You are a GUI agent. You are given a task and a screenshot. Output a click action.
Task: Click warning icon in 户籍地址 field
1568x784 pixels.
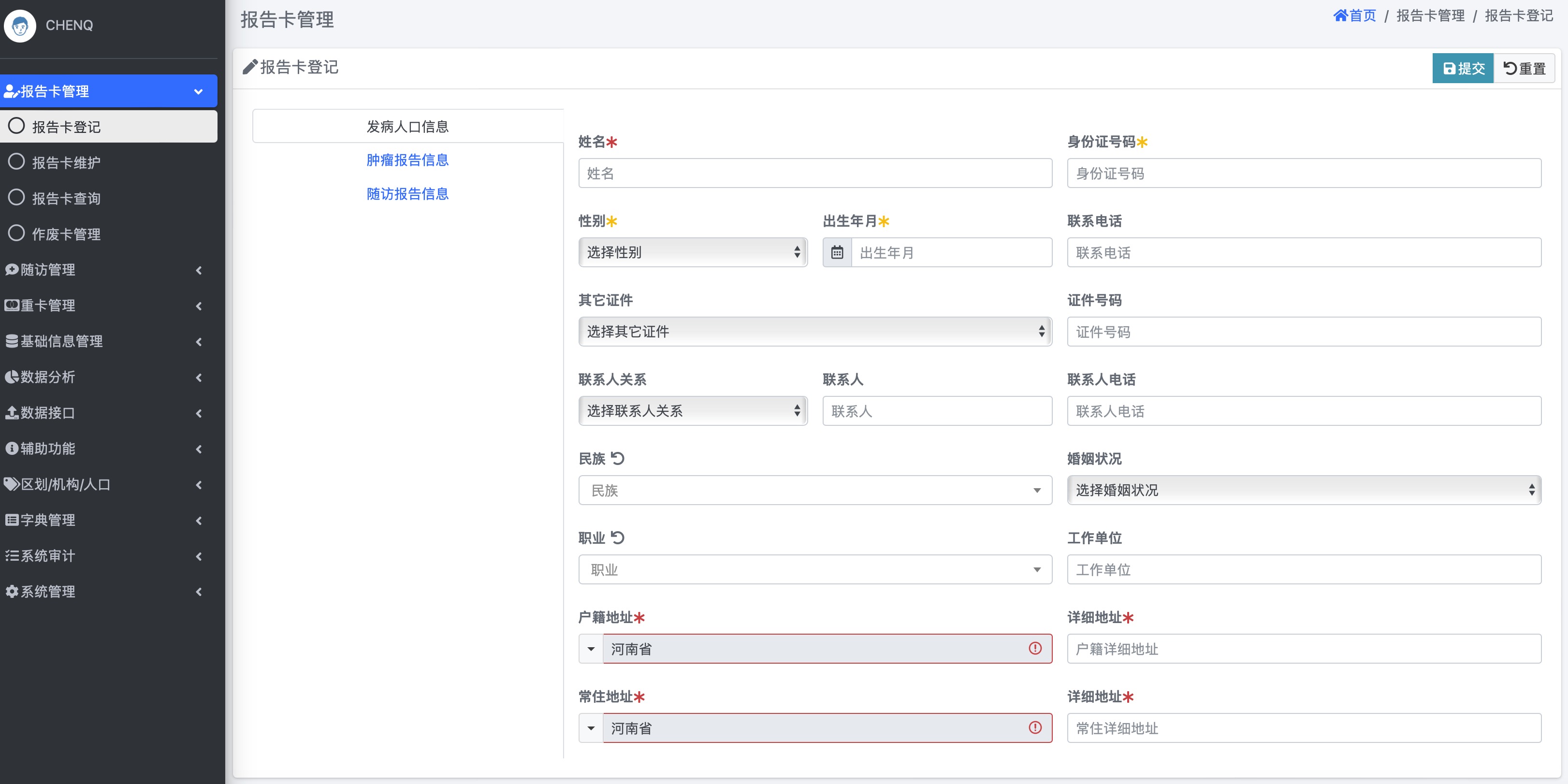(1035, 648)
